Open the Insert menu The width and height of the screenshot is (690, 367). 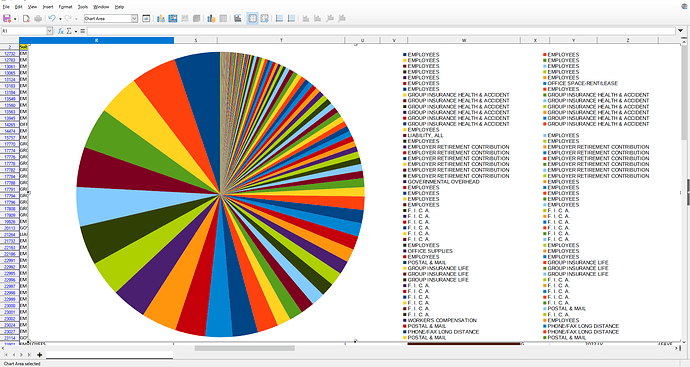point(48,7)
